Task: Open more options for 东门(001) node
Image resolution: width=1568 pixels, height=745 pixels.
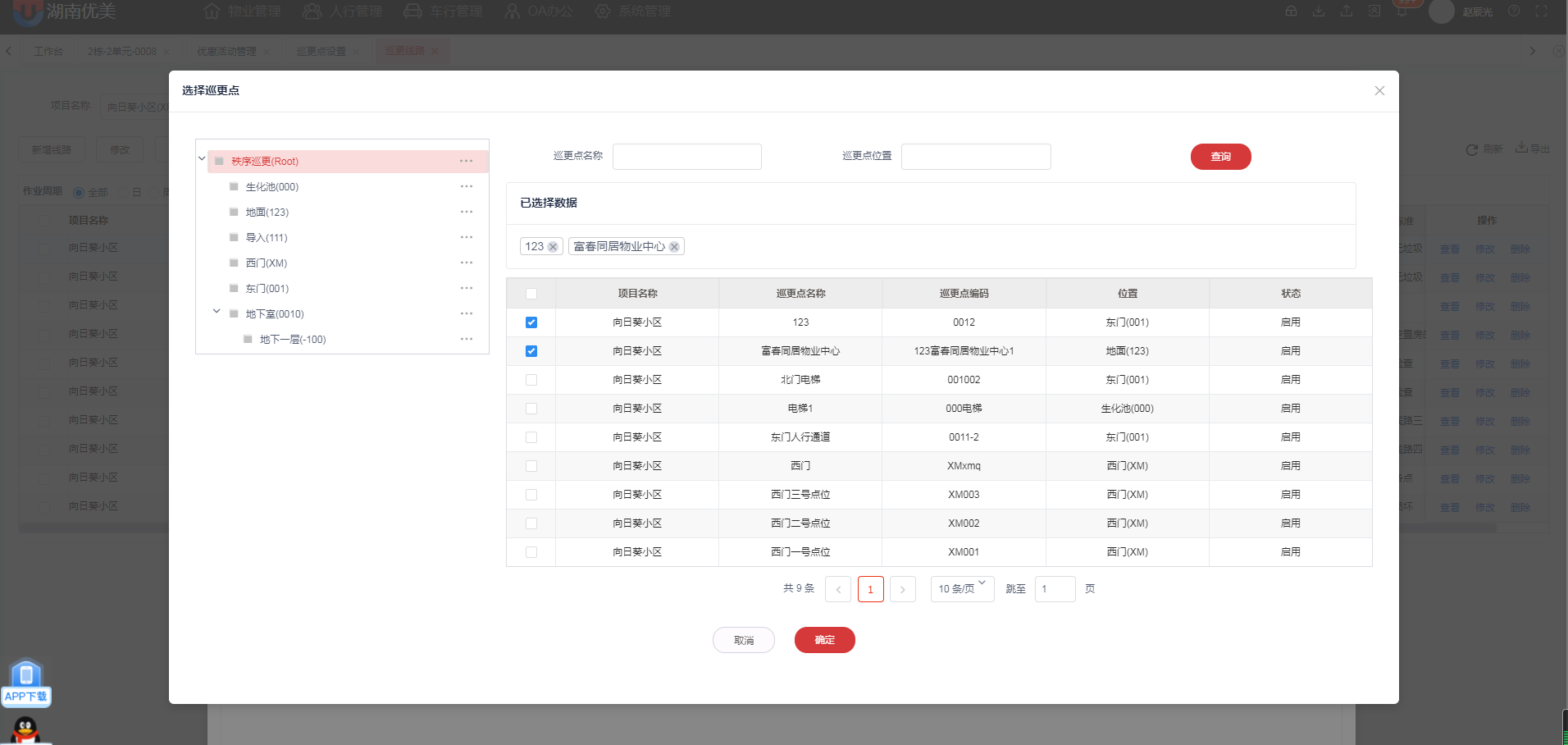Action: (467, 288)
